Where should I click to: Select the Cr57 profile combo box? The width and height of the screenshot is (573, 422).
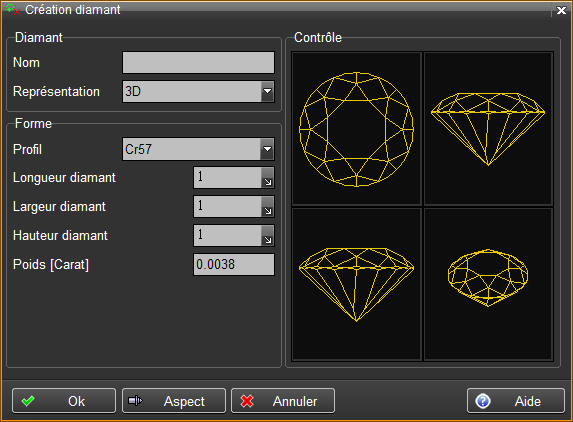pos(198,149)
